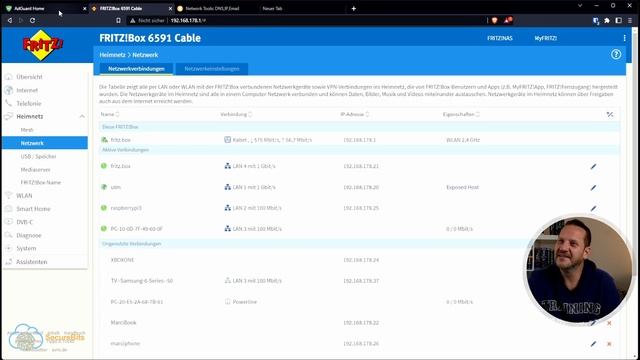Click the Brave shields icon in address bar
Screen dimensions: 640x360
coord(495,20)
